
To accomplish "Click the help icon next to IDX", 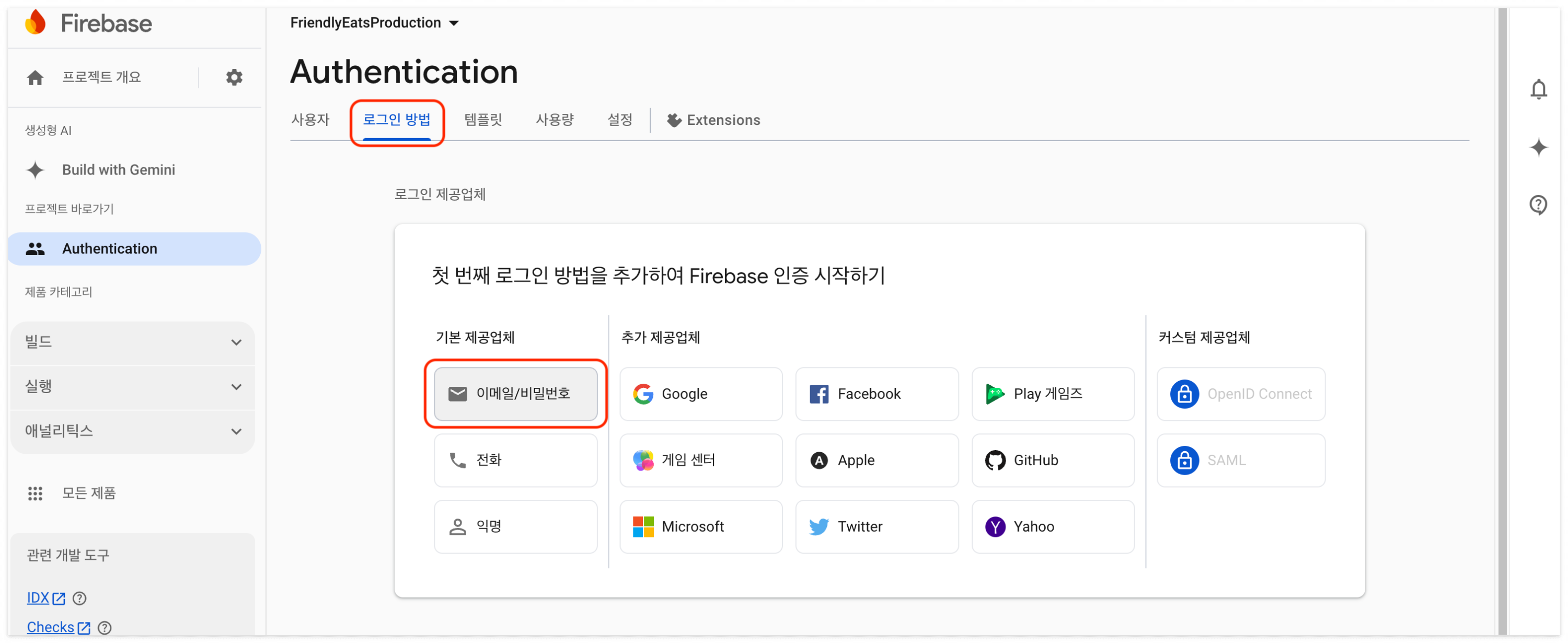I will [x=79, y=598].
